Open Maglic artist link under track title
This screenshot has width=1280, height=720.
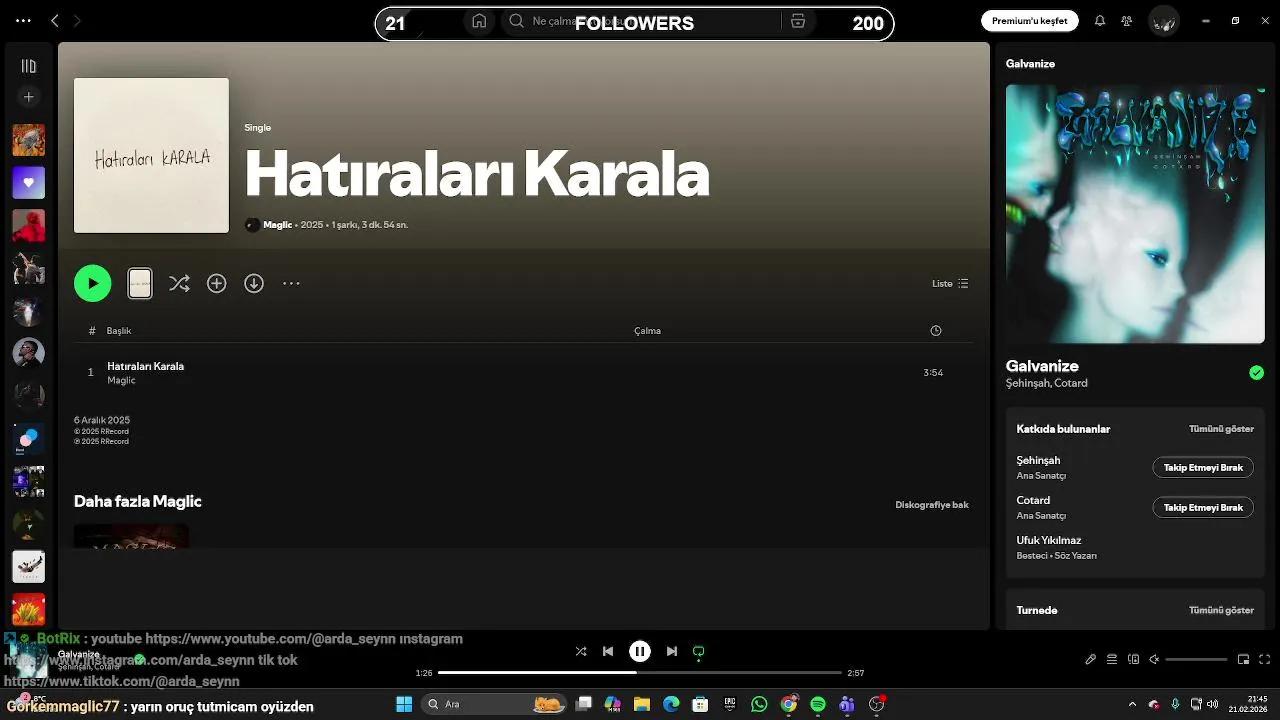(x=121, y=381)
